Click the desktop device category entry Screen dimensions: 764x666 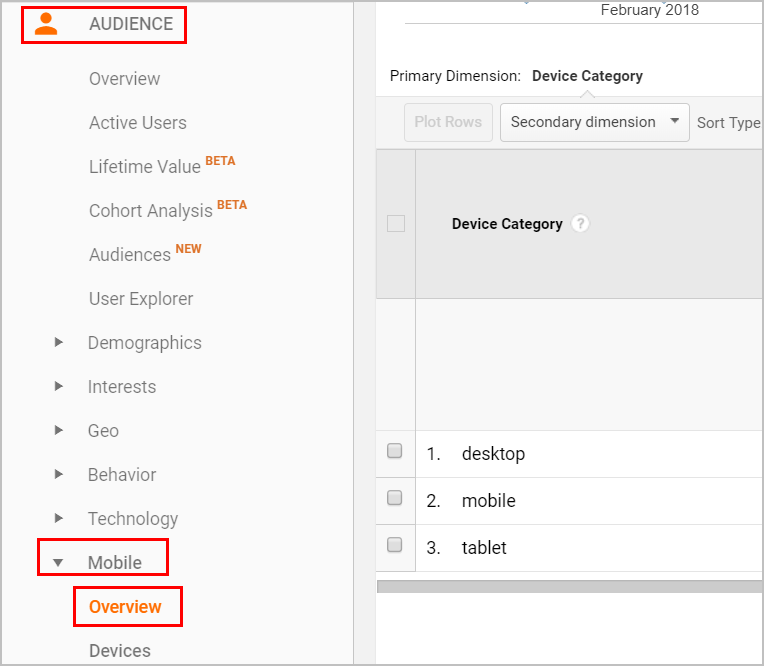coord(493,454)
